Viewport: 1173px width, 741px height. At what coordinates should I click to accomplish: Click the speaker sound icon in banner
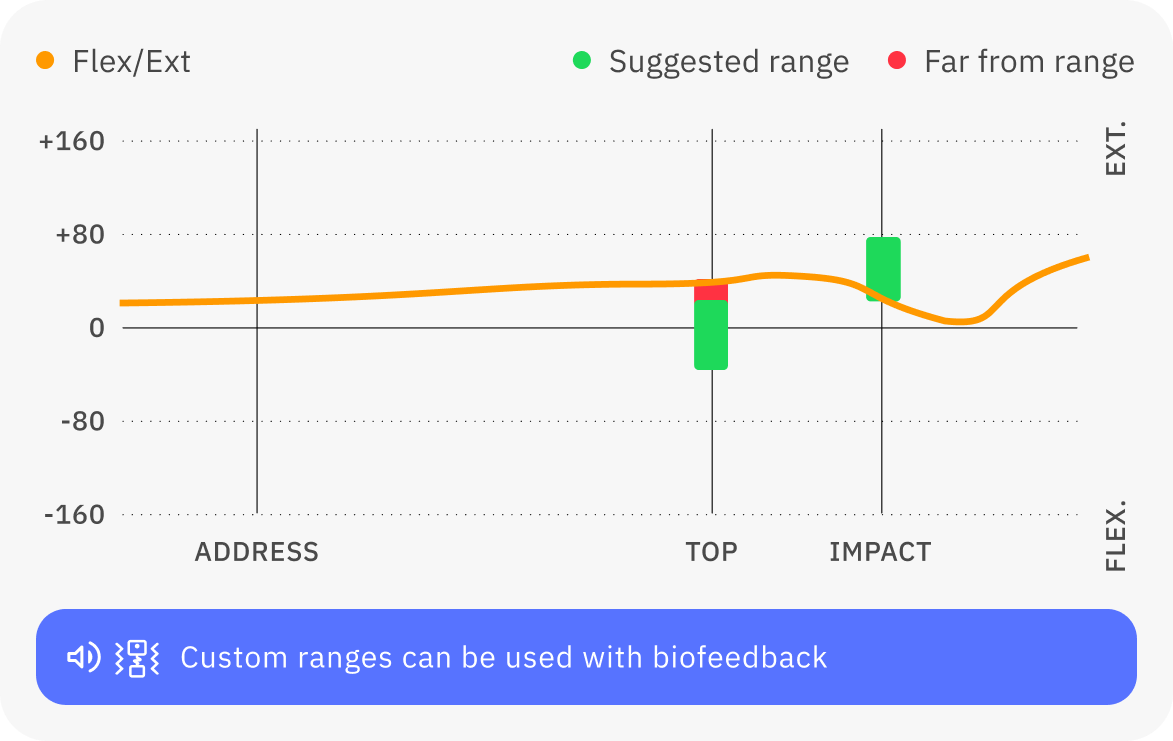tap(83, 657)
